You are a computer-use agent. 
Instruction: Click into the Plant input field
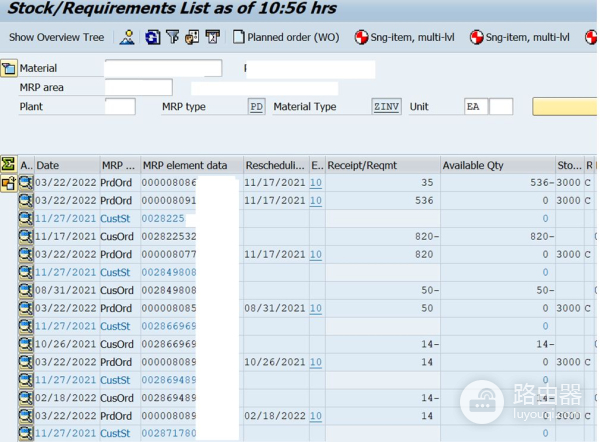pos(120,107)
